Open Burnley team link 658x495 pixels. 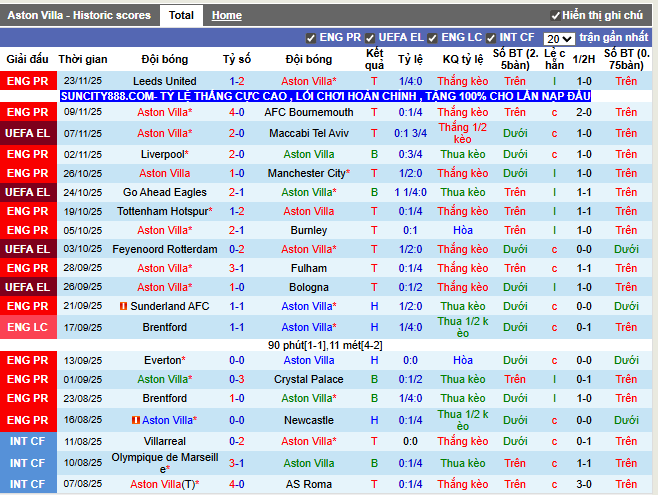click(x=309, y=230)
